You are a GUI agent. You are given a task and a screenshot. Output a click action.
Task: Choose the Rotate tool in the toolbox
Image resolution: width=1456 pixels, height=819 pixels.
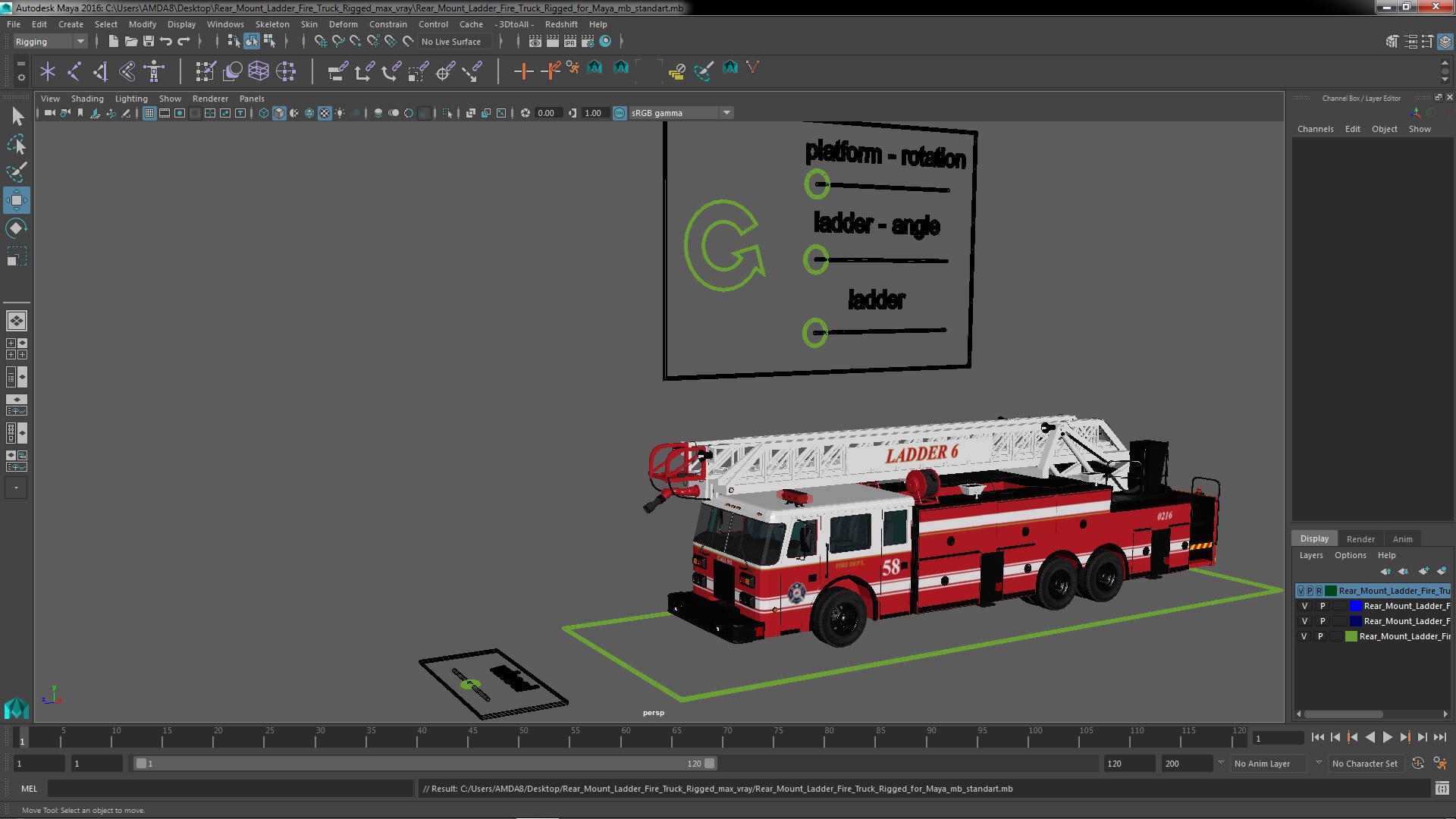17,228
